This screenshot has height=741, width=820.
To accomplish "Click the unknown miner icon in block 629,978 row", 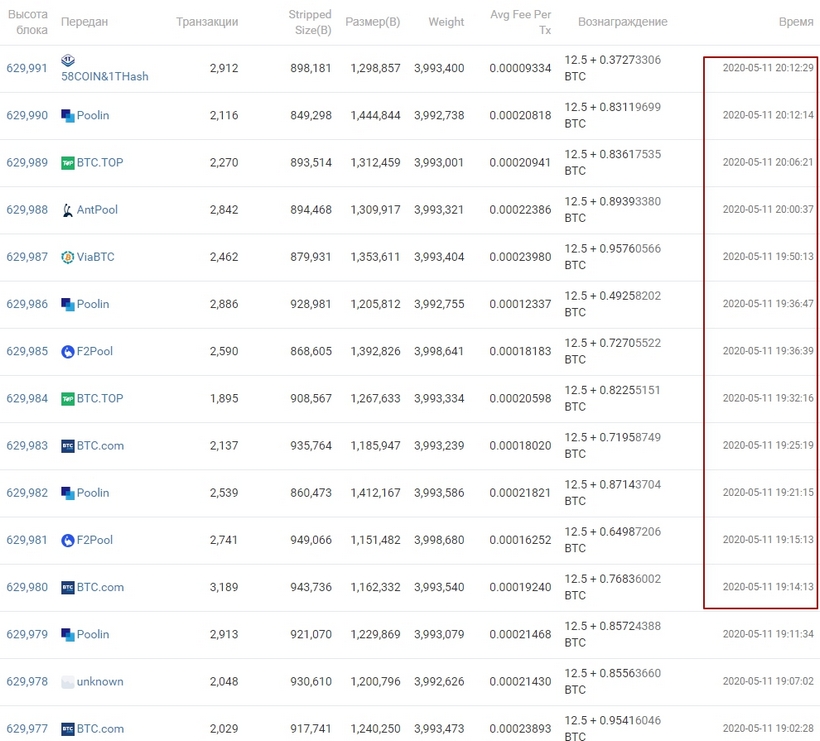I will (68, 682).
